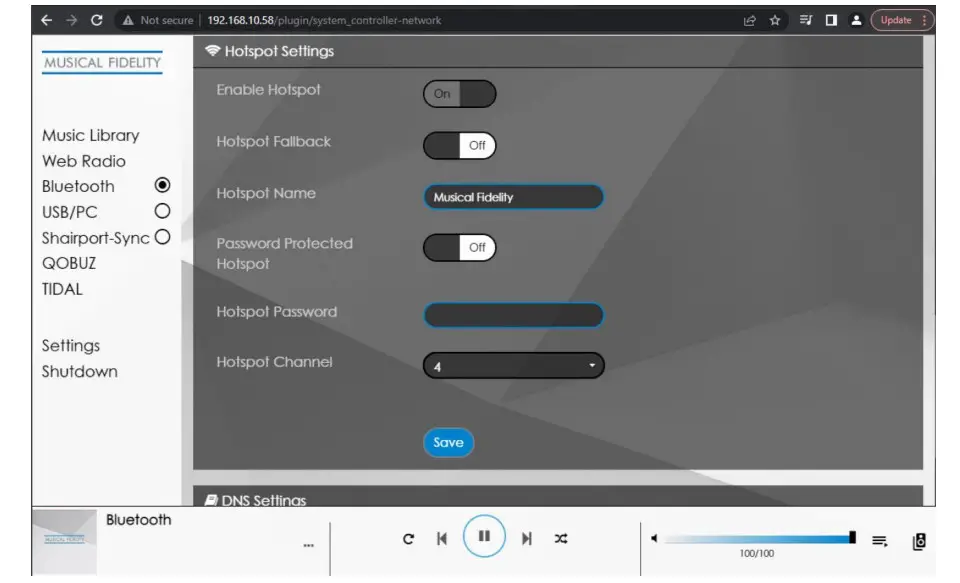This screenshot has width=960, height=583.
Task: Click the Update button in browser toolbar
Action: click(x=902, y=20)
